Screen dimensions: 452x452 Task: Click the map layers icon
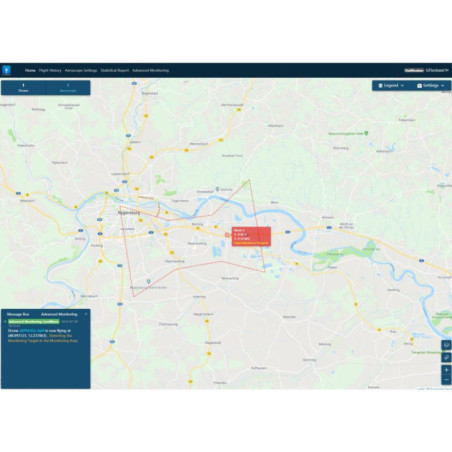446,345
